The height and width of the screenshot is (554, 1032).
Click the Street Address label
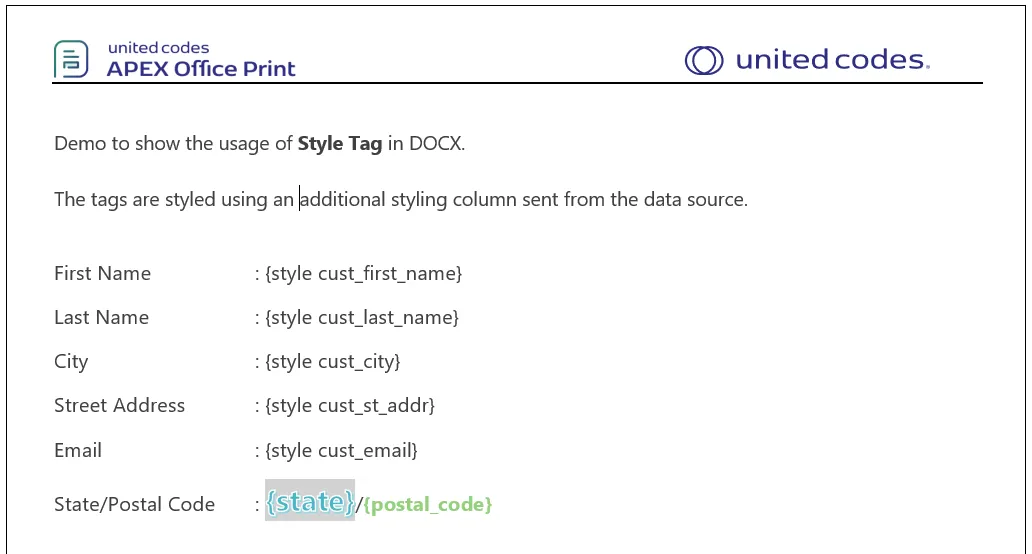[119, 406]
